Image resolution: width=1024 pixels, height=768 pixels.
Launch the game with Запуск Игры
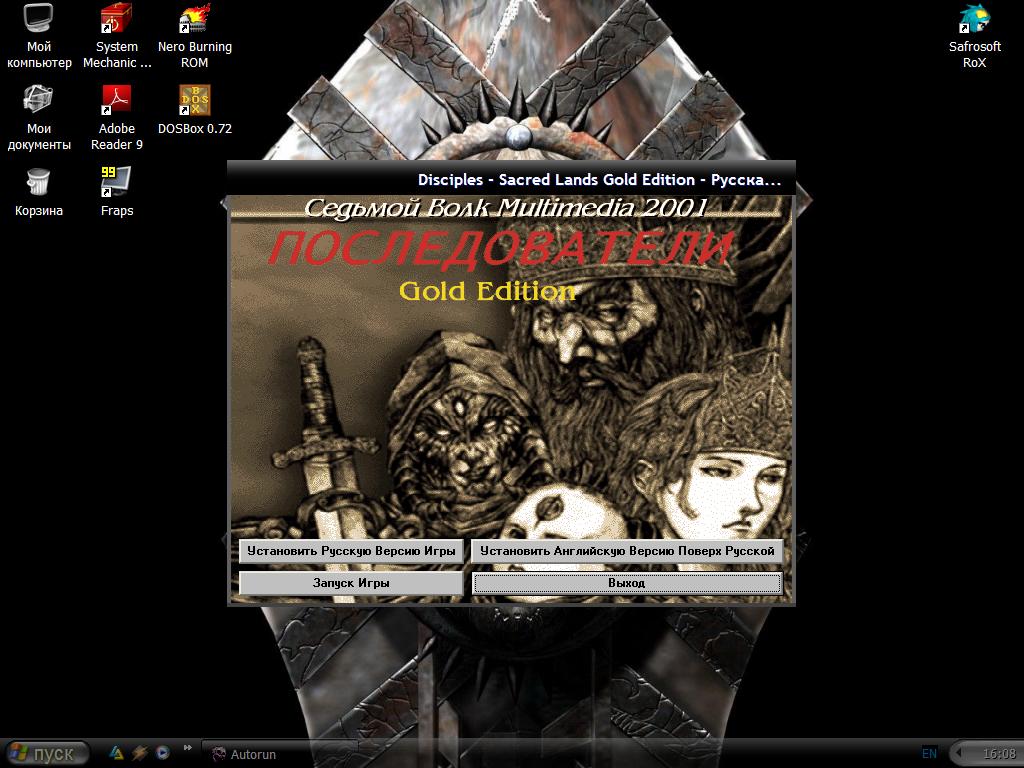(351, 583)
